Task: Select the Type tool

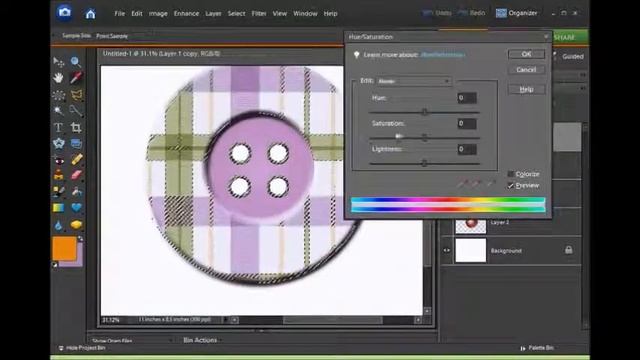Action: 58,127
